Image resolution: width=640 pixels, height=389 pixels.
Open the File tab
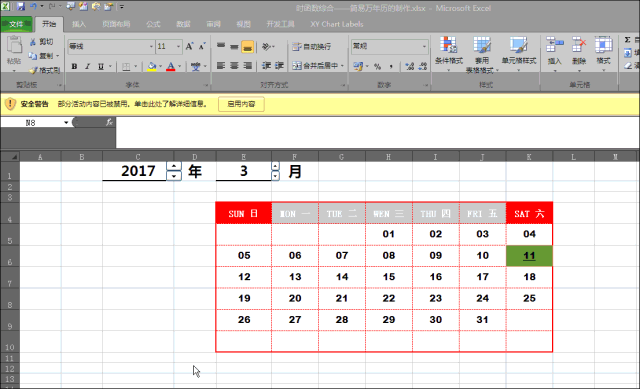pos(16,24)
